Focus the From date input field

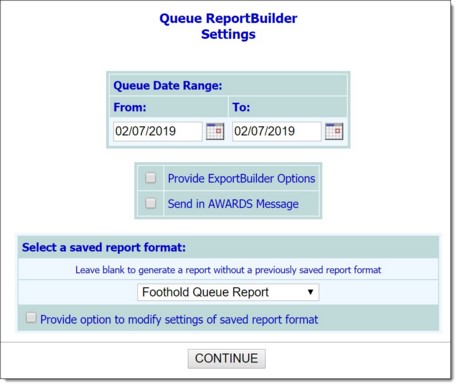(x=158, y=131)
